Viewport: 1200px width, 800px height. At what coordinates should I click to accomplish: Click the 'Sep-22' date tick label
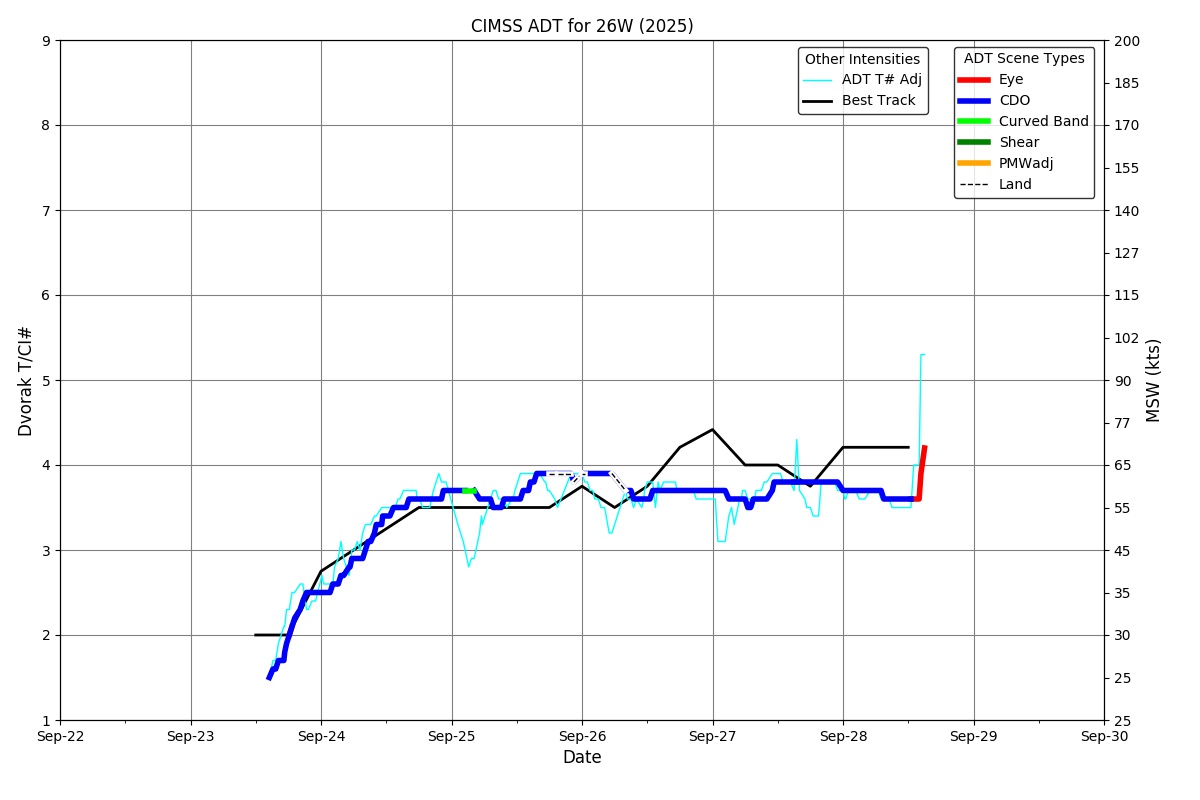coord(60,737)
